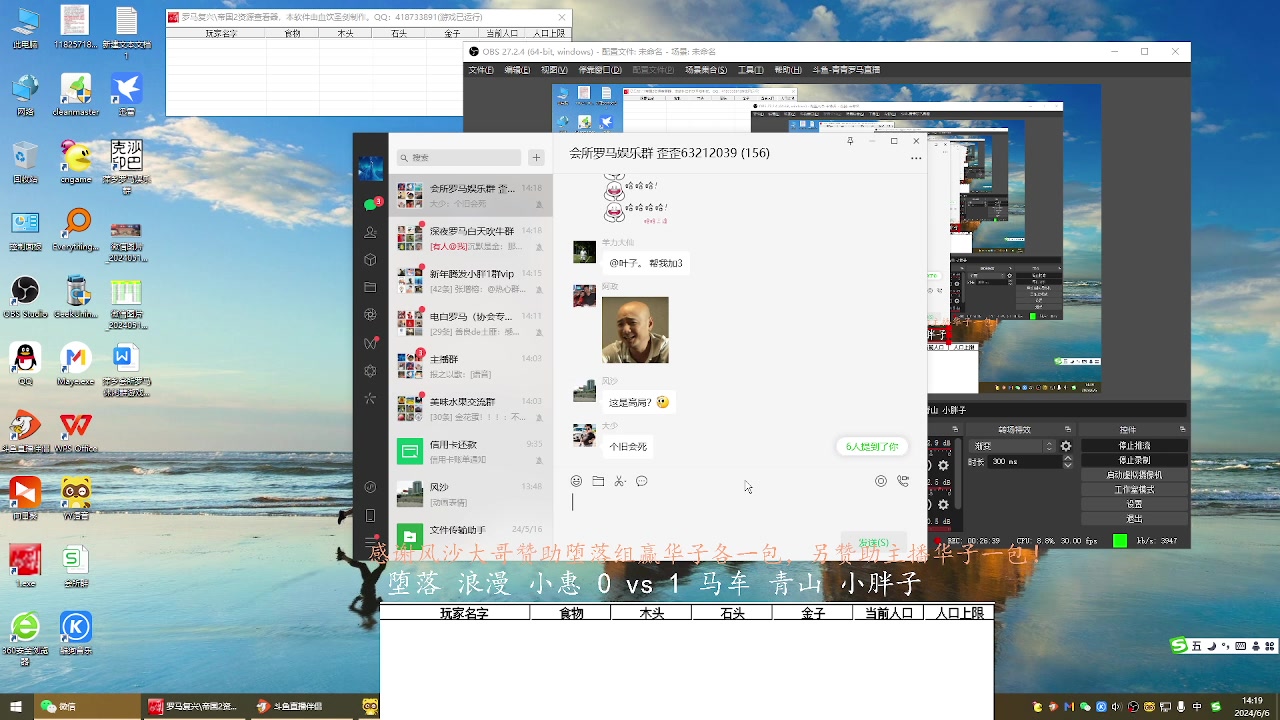Click 停止录制 button in OBS controls

coord(1134,460)
